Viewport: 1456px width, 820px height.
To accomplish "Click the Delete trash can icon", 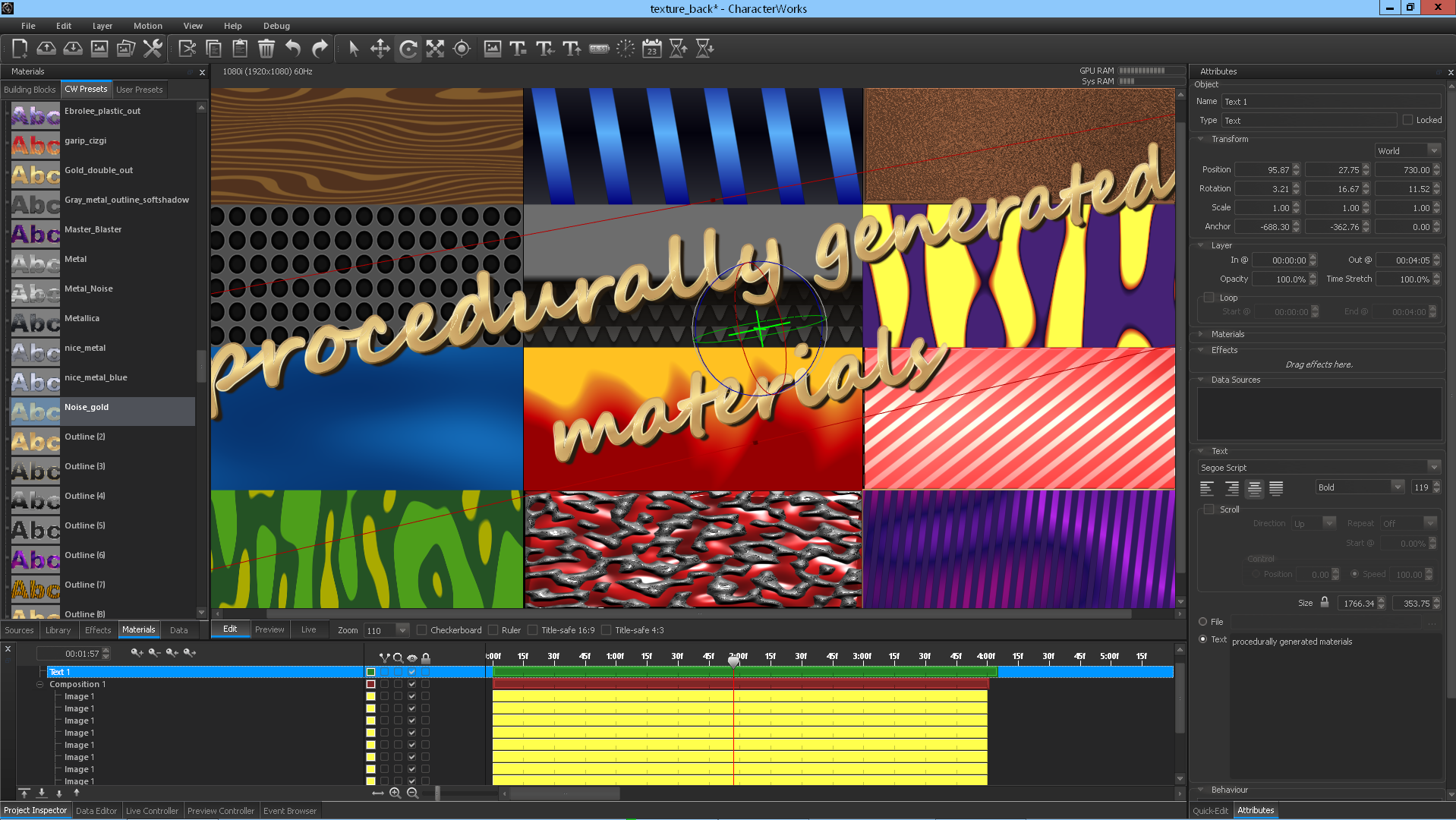I will pyautogui.click(x=266, y=49).
